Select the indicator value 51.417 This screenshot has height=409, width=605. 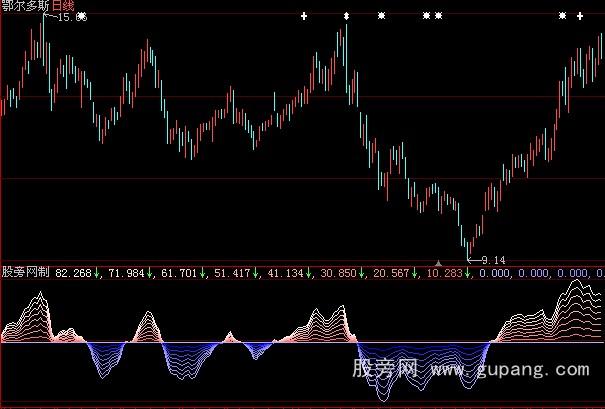tap(232, 273)
